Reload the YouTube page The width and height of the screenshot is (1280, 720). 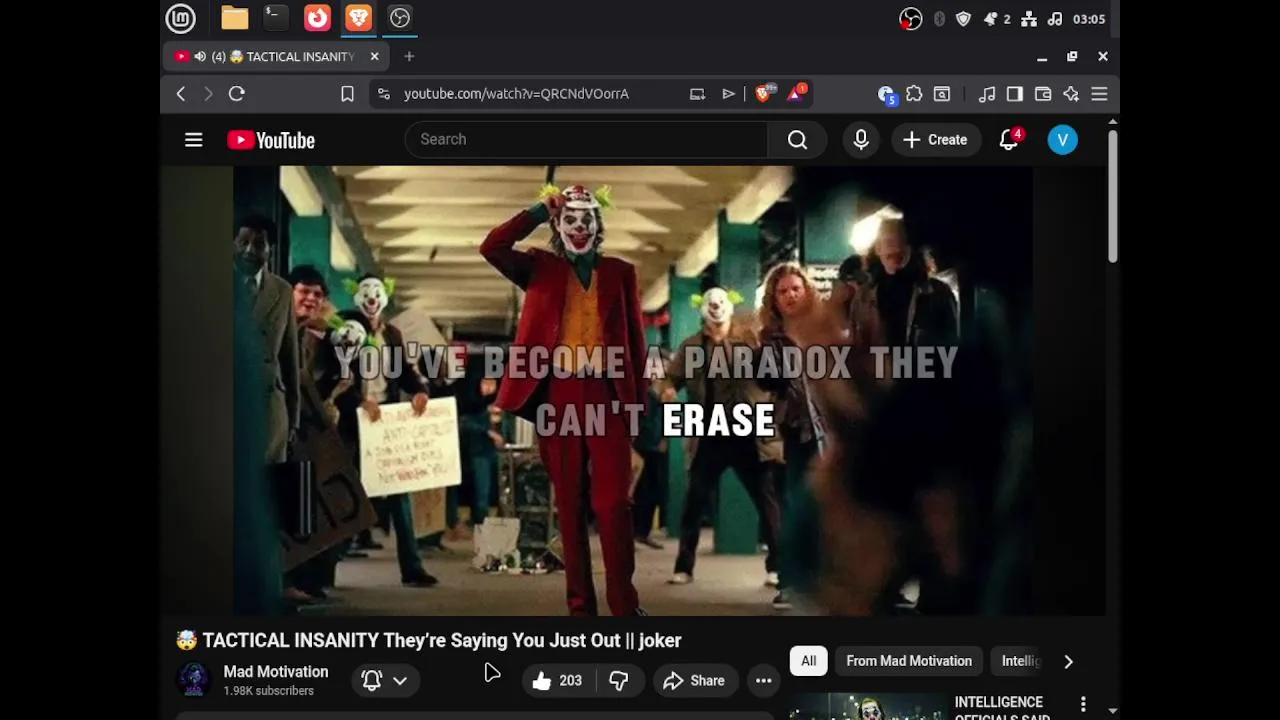pos(237,94)
